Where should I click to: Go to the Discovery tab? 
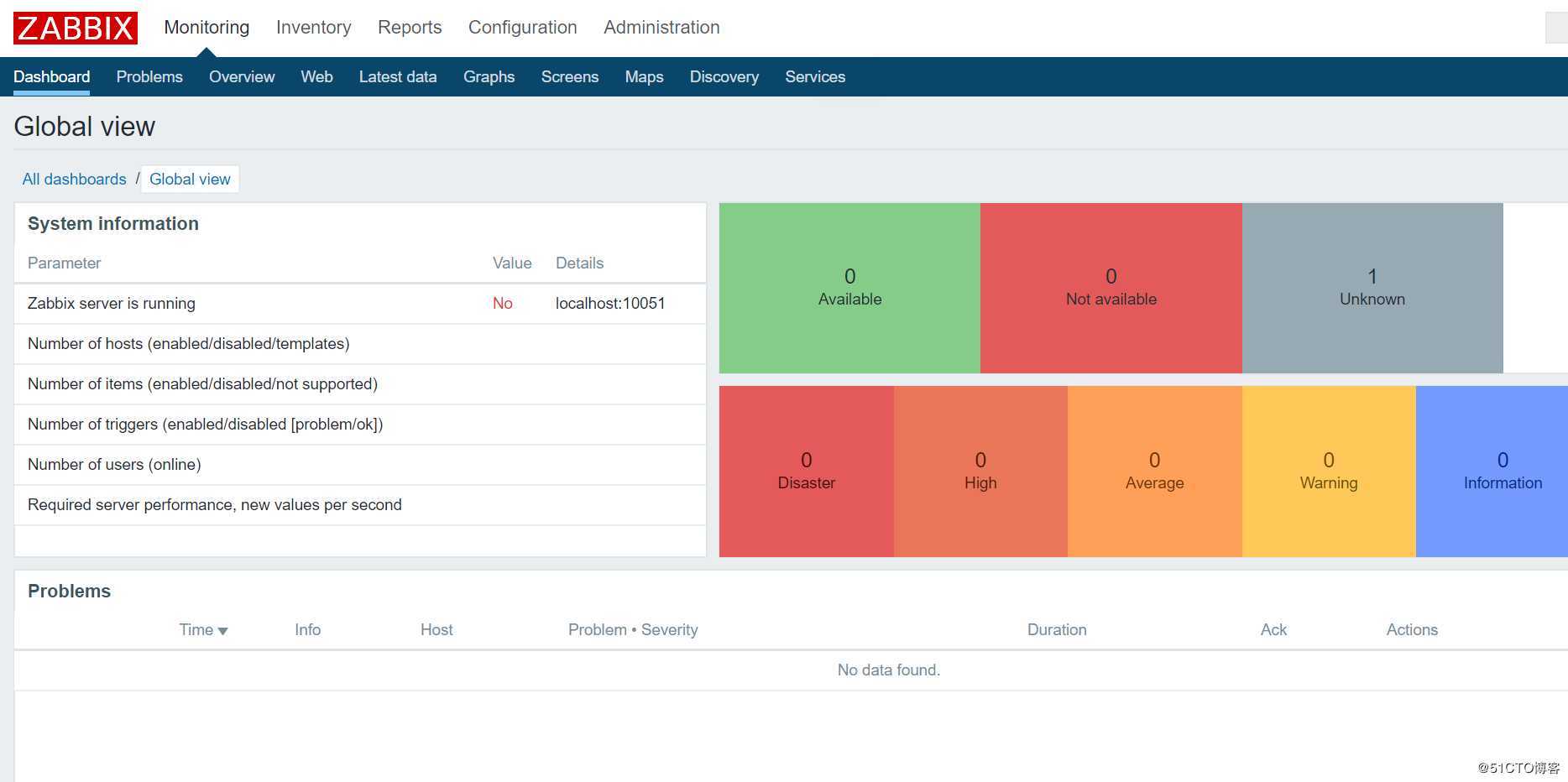pos(724,76)
